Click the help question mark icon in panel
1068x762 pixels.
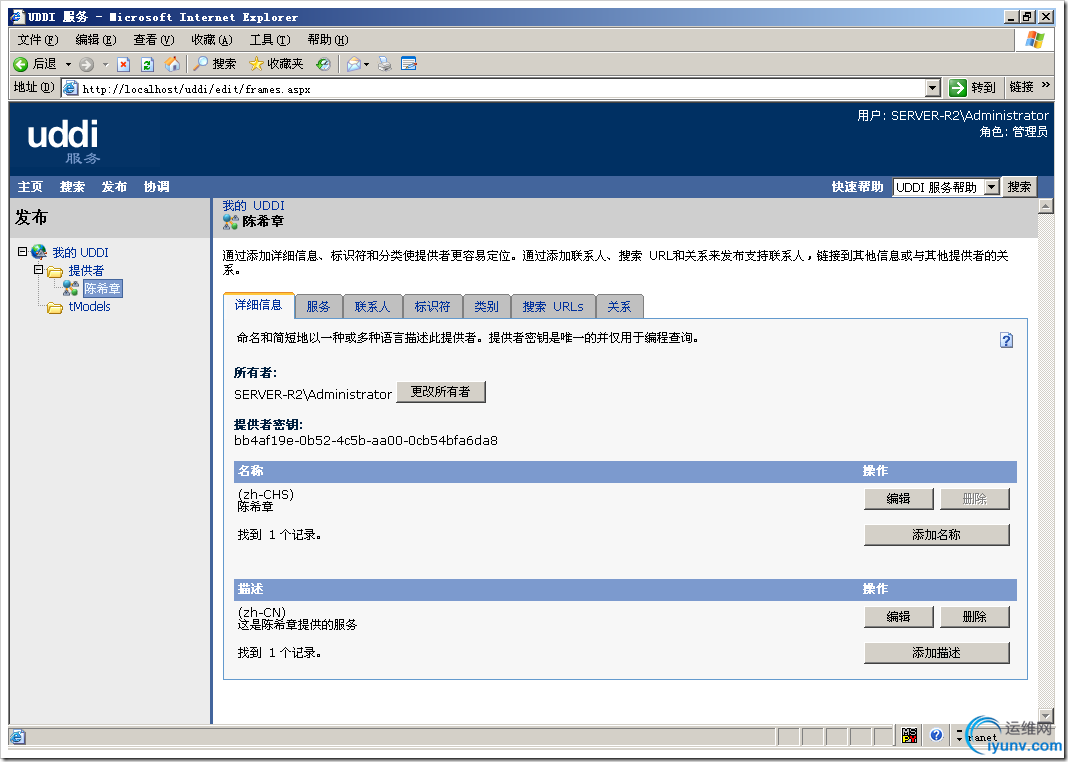[1006, 340]
